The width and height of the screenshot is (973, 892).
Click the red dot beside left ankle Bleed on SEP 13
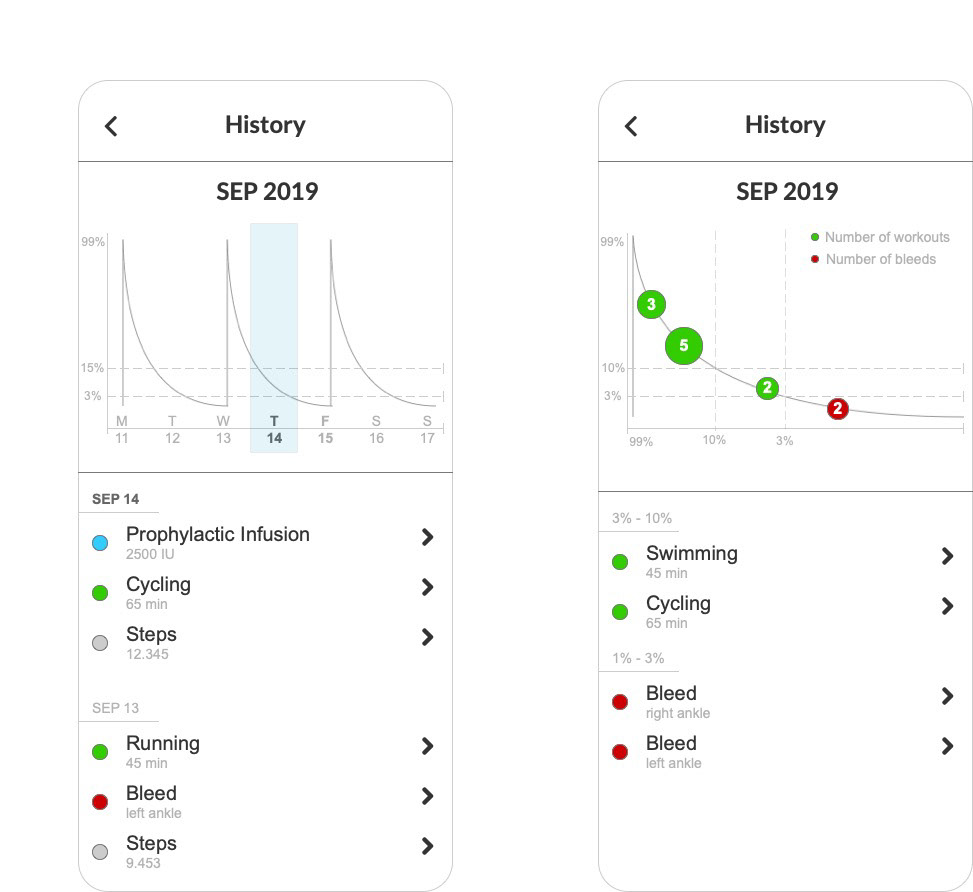pos(100,802)
